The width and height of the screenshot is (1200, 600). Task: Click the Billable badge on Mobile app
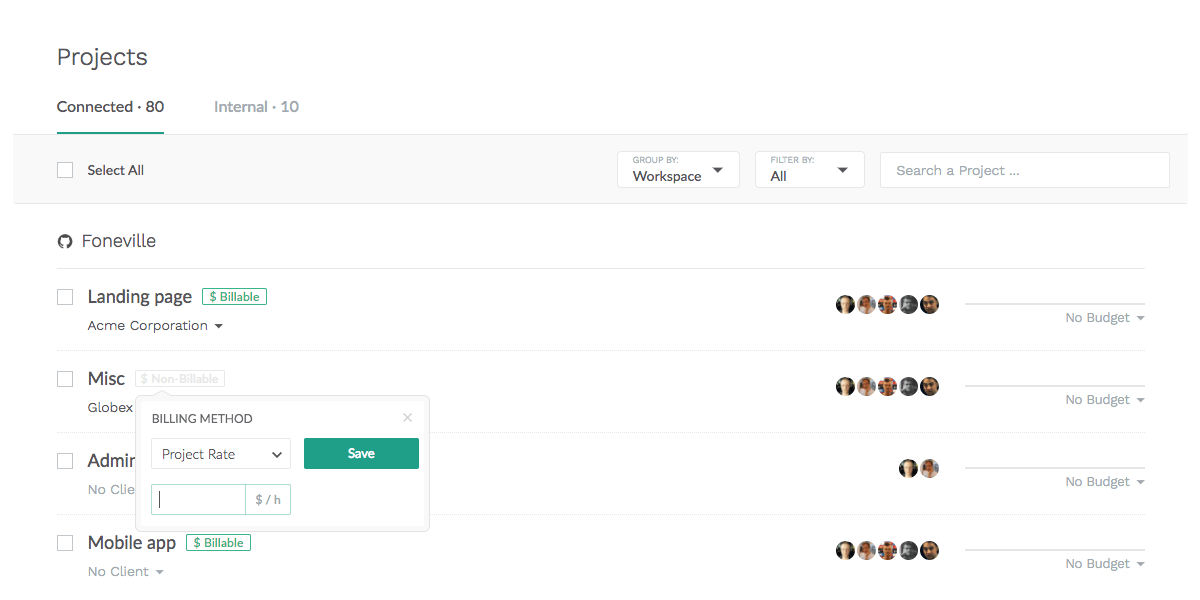(218, 543)
